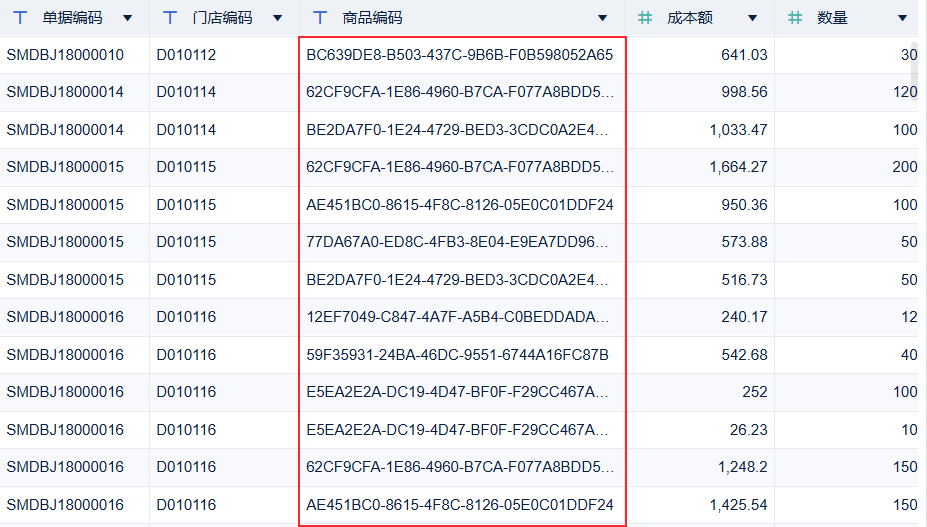Select product code starting 77DA67A0
The image size is (927, 527).
(x=457, y=242)
